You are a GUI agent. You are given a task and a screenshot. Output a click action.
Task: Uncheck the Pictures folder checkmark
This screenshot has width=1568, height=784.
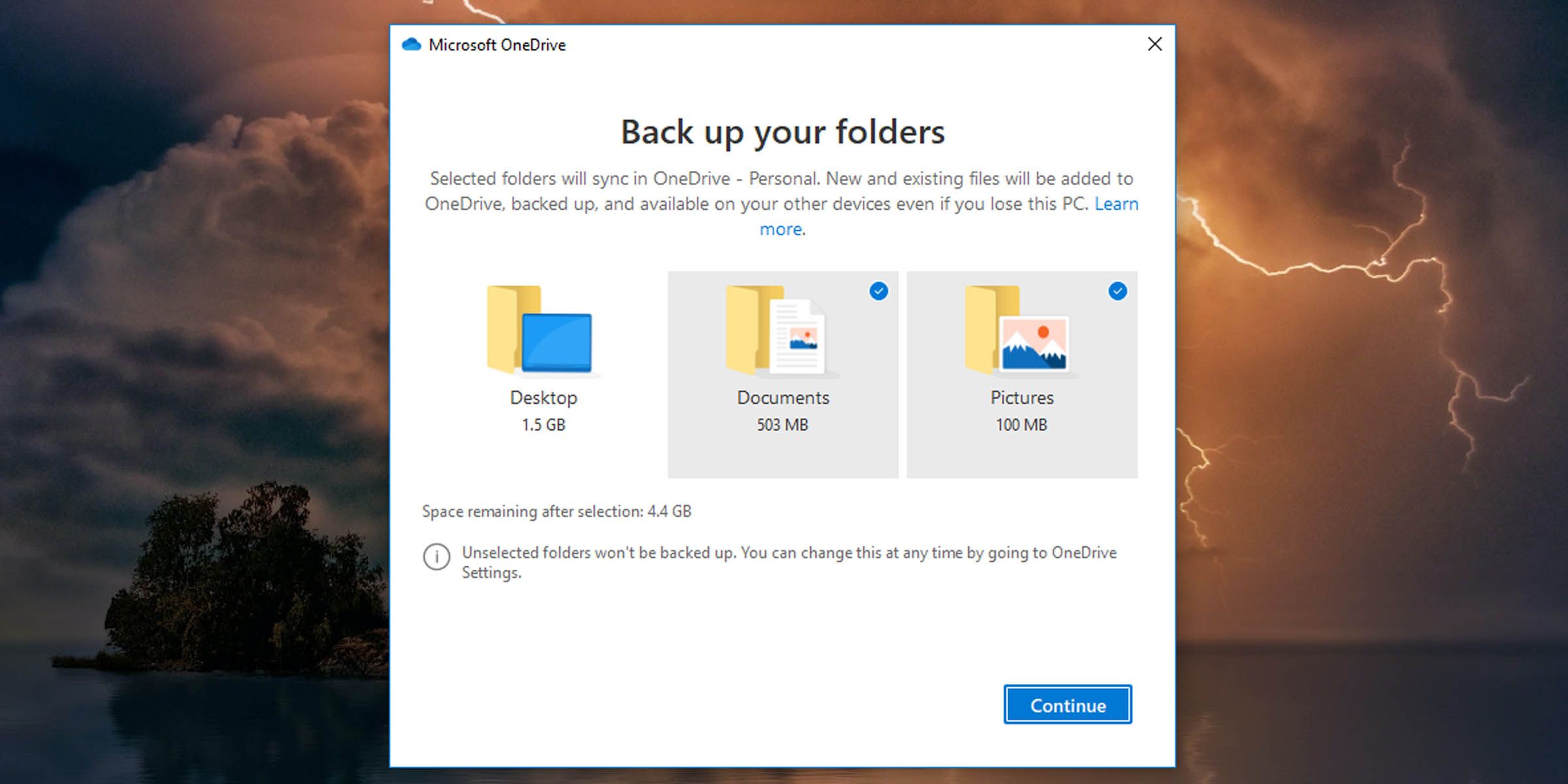coord(1117,292)
